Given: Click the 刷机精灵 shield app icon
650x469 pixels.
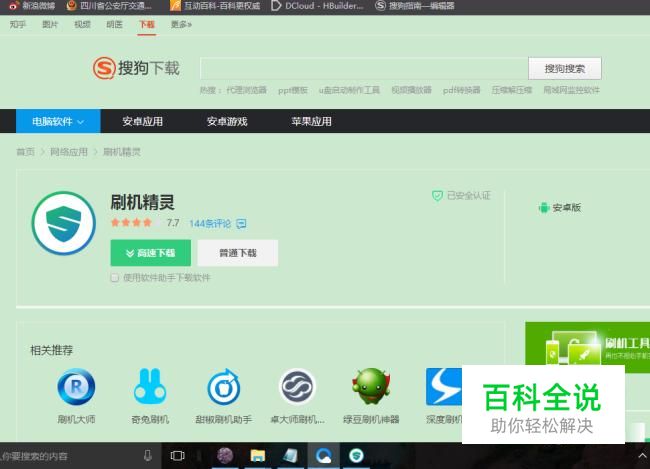Looking at the screenshot, I should coord(64,223).
